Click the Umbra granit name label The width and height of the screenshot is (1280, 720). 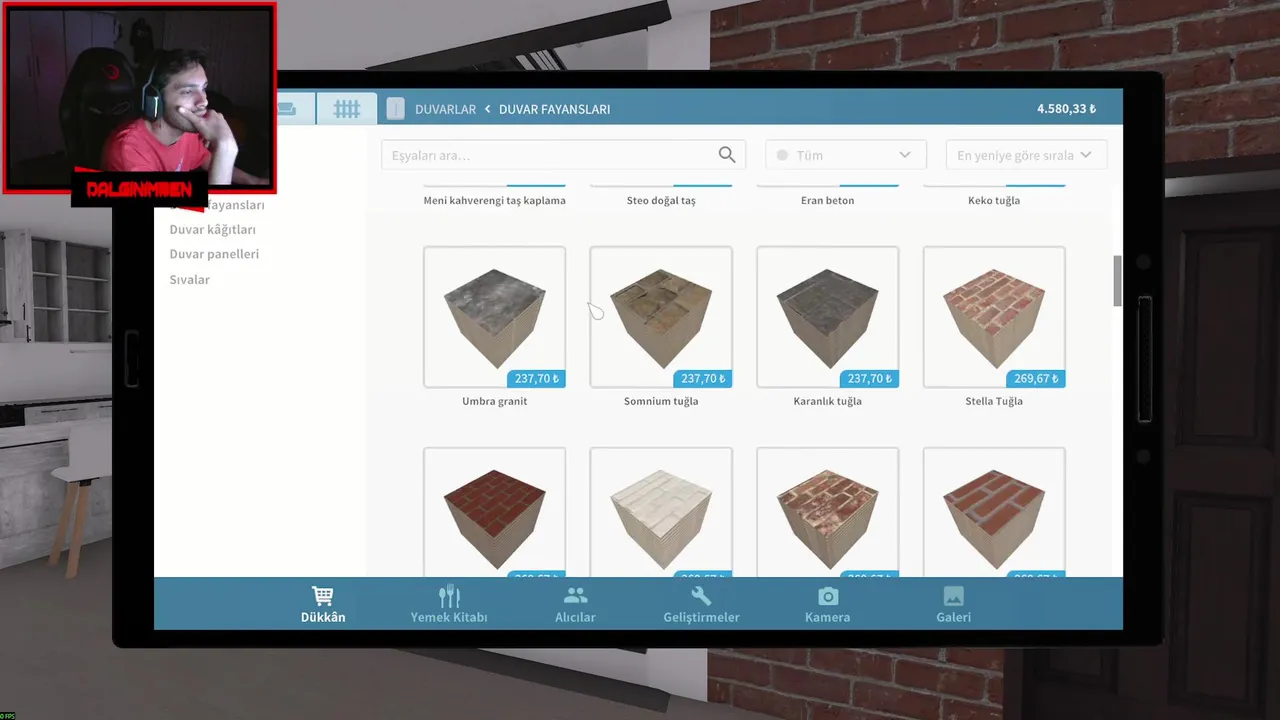point(494,401)
